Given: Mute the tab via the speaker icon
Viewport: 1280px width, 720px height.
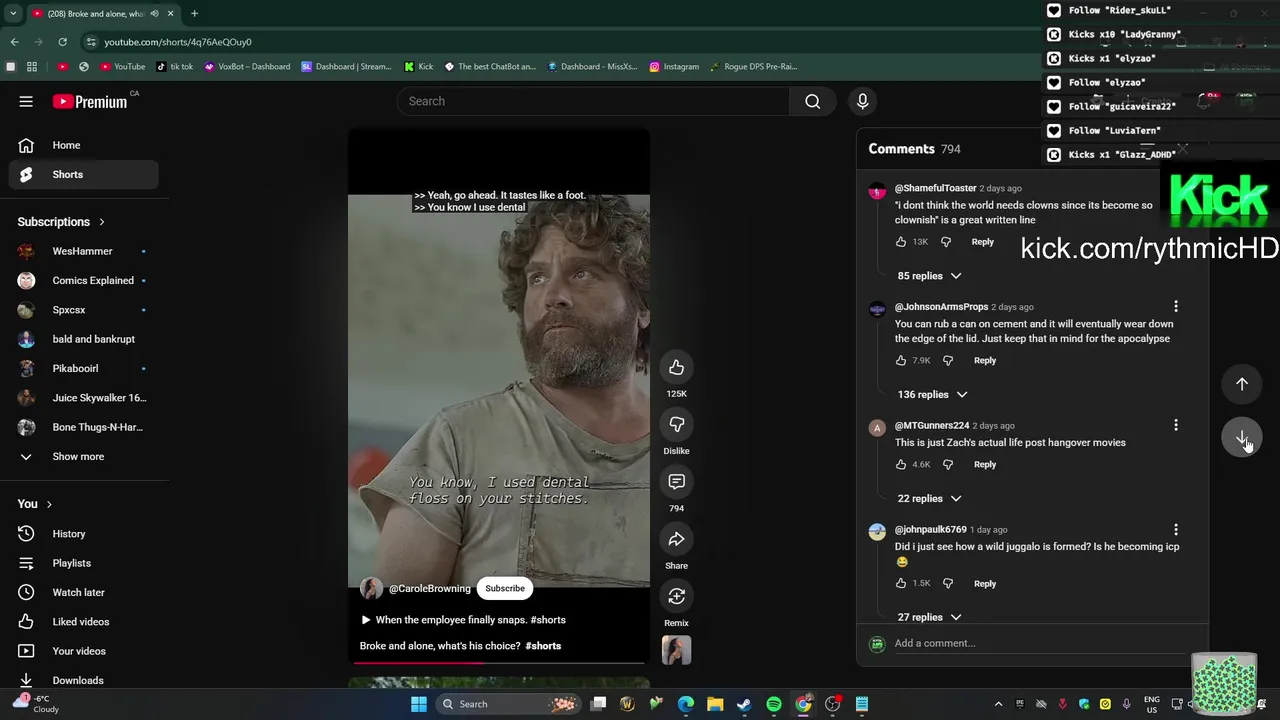Looking at the screenshot, I should [x=154, y=14].
